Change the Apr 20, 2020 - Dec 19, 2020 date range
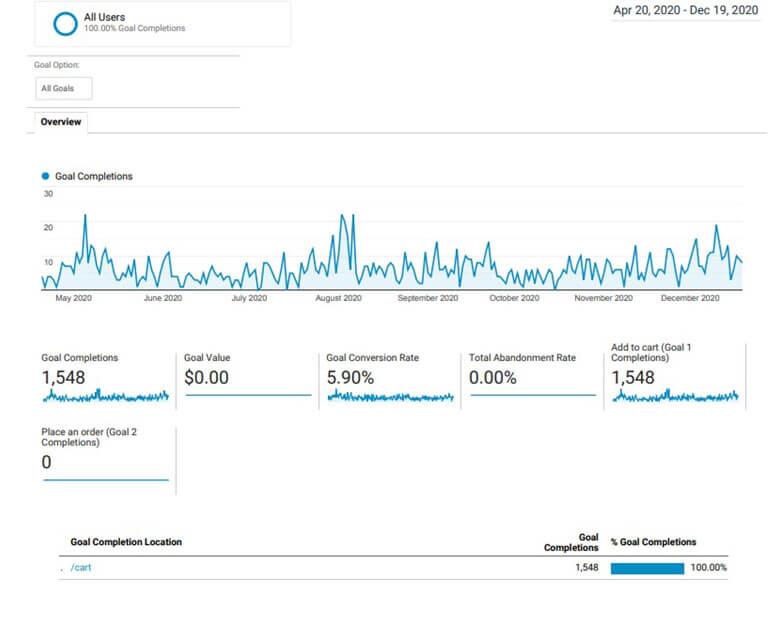This screenshot has width=768, height=631. click(x=685, y=10)
